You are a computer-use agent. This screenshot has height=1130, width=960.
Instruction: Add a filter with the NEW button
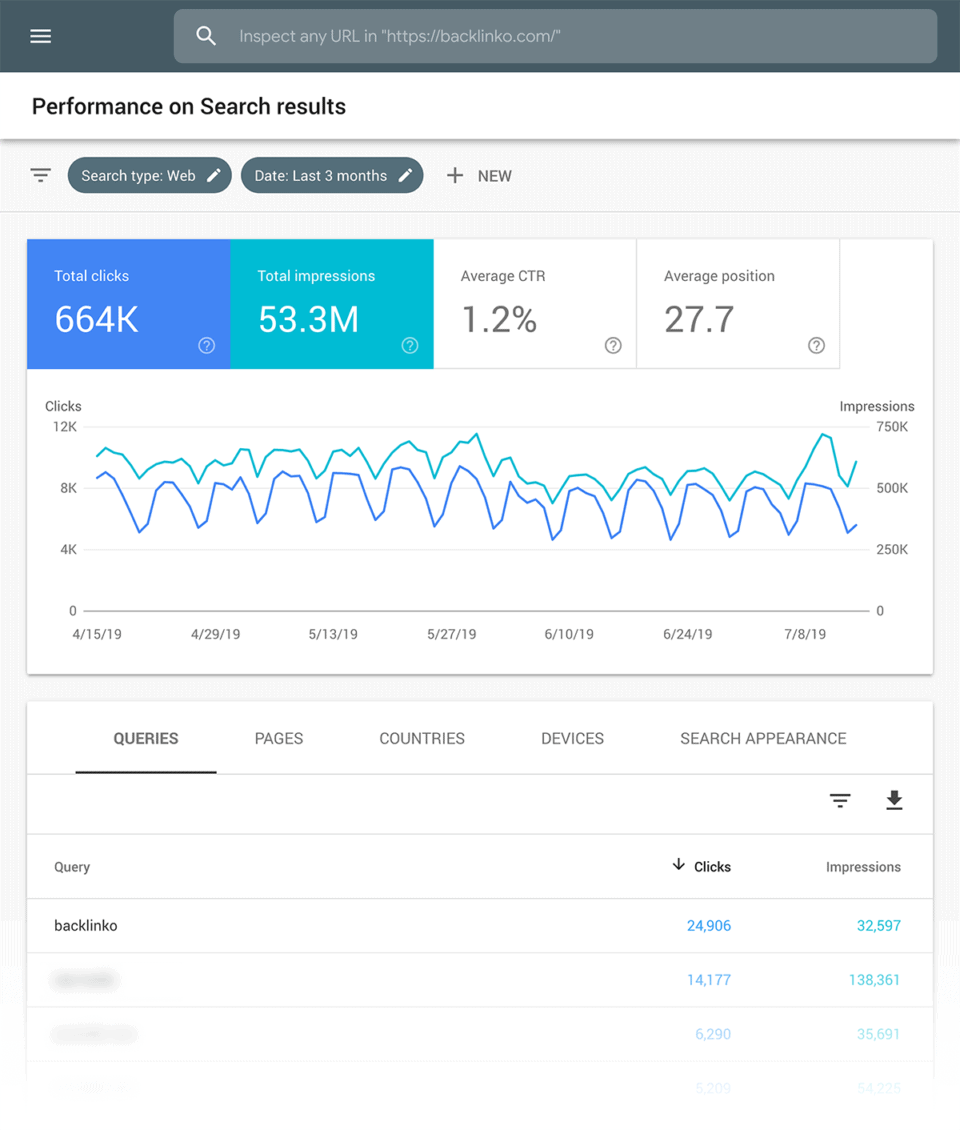coord(479,175)
